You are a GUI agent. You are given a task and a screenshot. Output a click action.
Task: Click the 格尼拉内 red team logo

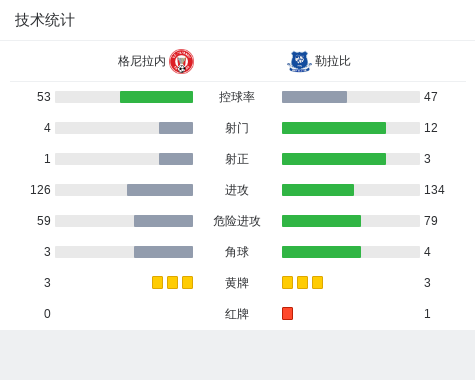coord(181,61)
